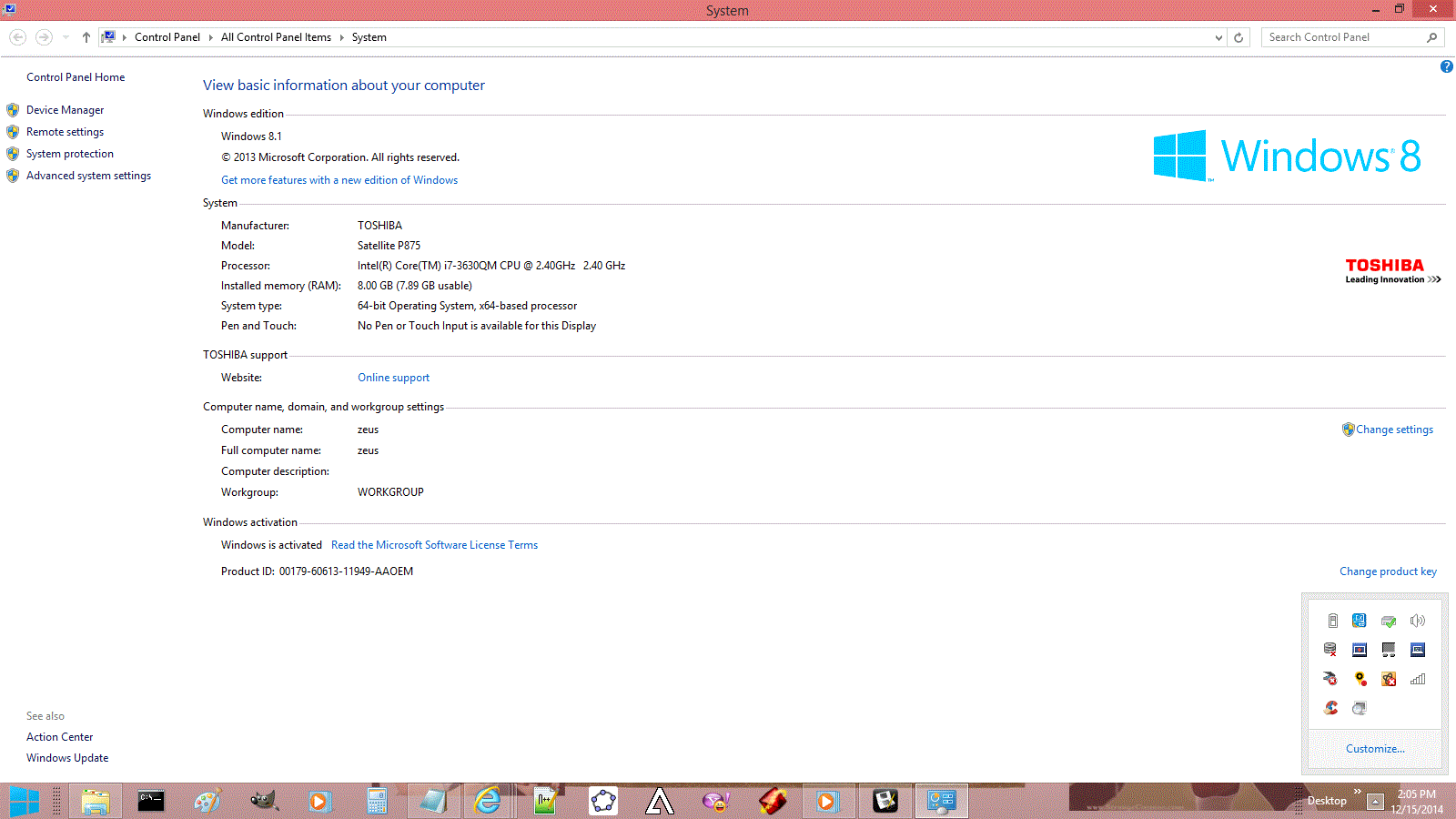Image resolution: width=1456 pixels, height=819 pixels.
Task: Open GeoGebra from the taskbar
Action: 603,802
